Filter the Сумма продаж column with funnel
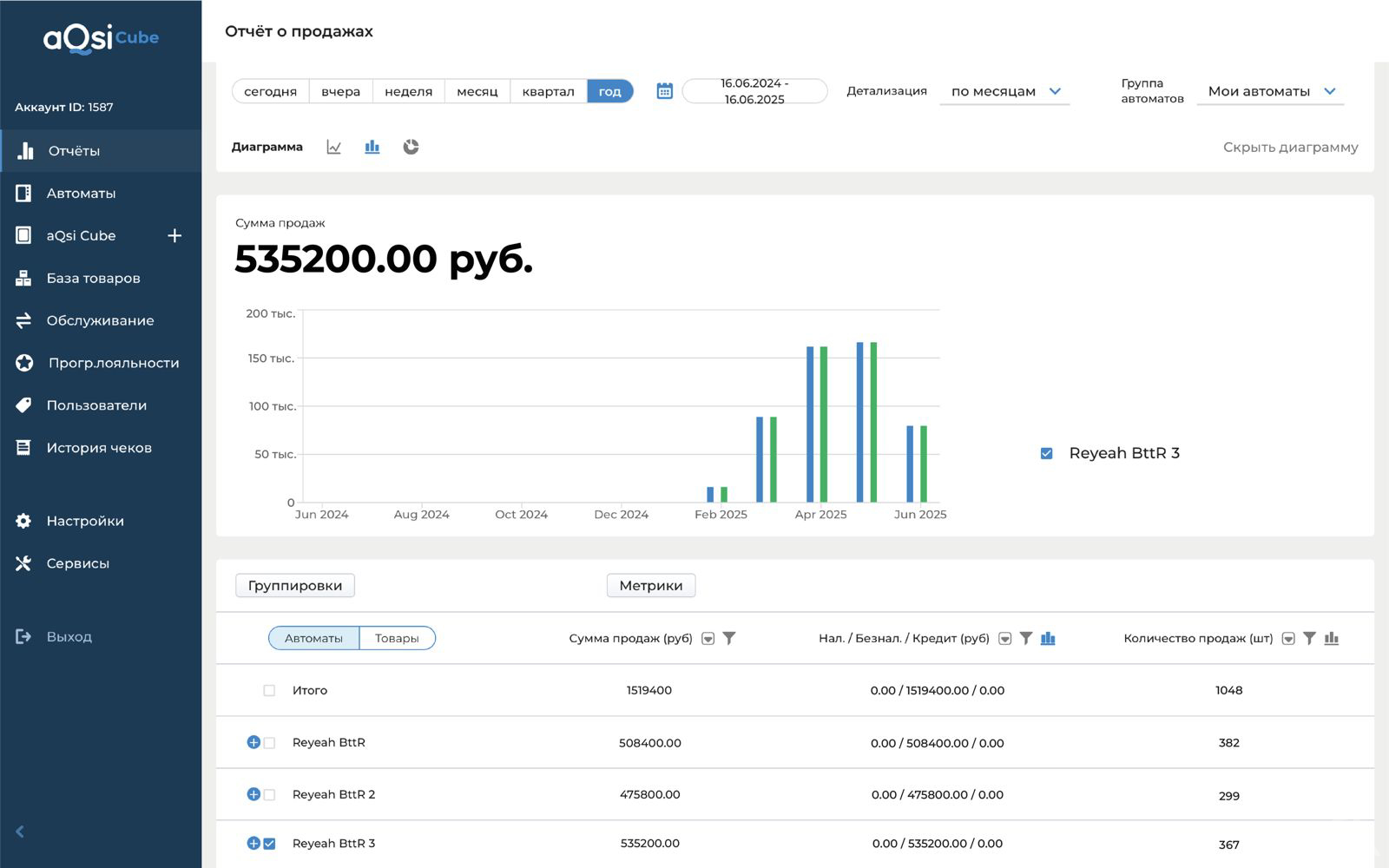 (x=729, y=638)
